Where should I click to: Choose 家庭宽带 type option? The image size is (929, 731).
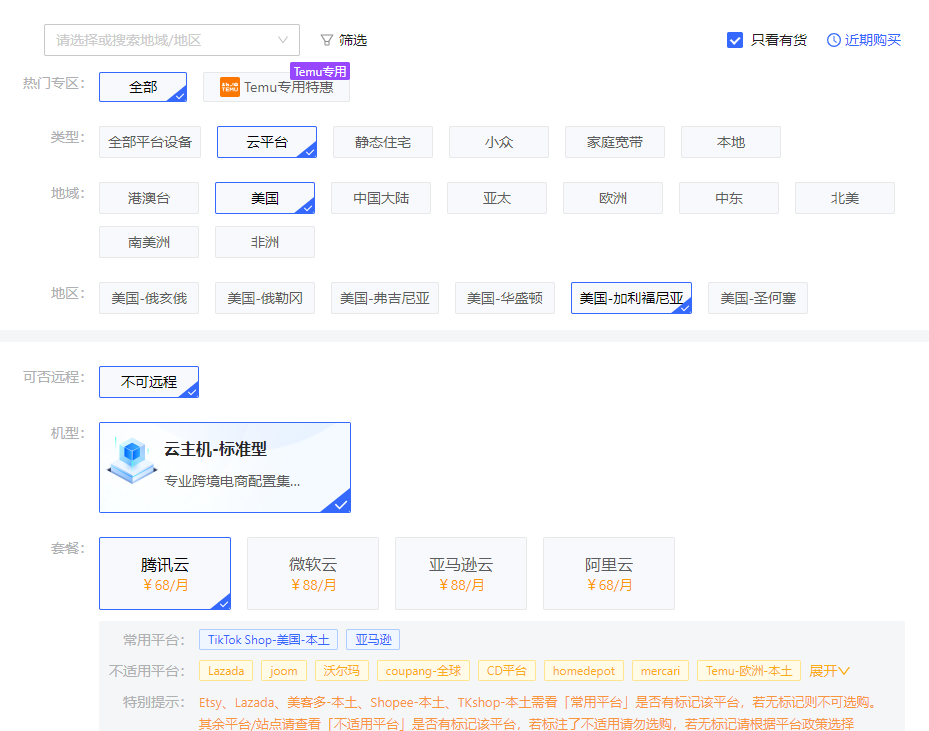point(615,142)
